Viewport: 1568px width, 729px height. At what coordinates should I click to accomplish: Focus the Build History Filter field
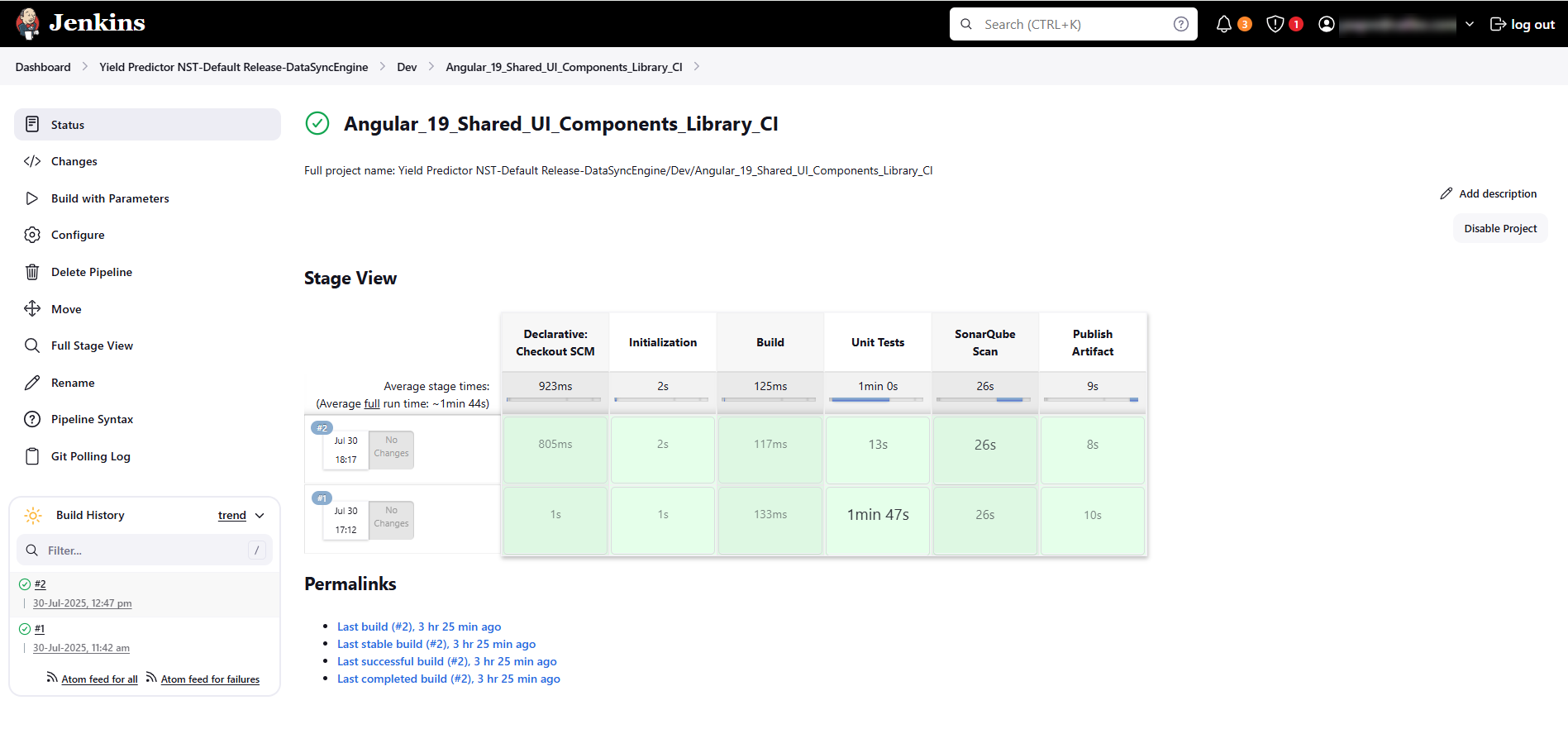[x=145, y=550]
